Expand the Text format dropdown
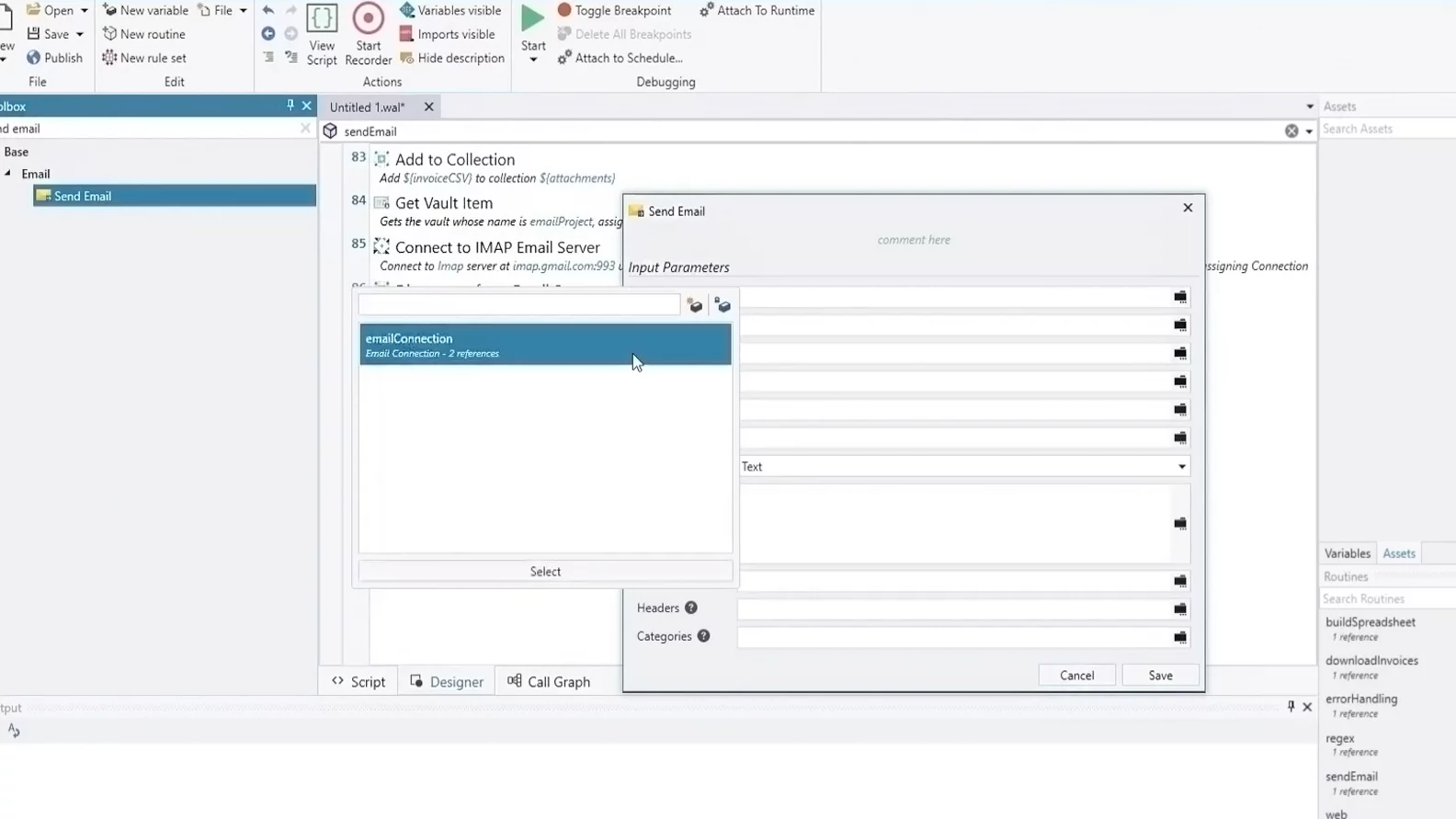1456x819 pixels. coord(1181,467)
